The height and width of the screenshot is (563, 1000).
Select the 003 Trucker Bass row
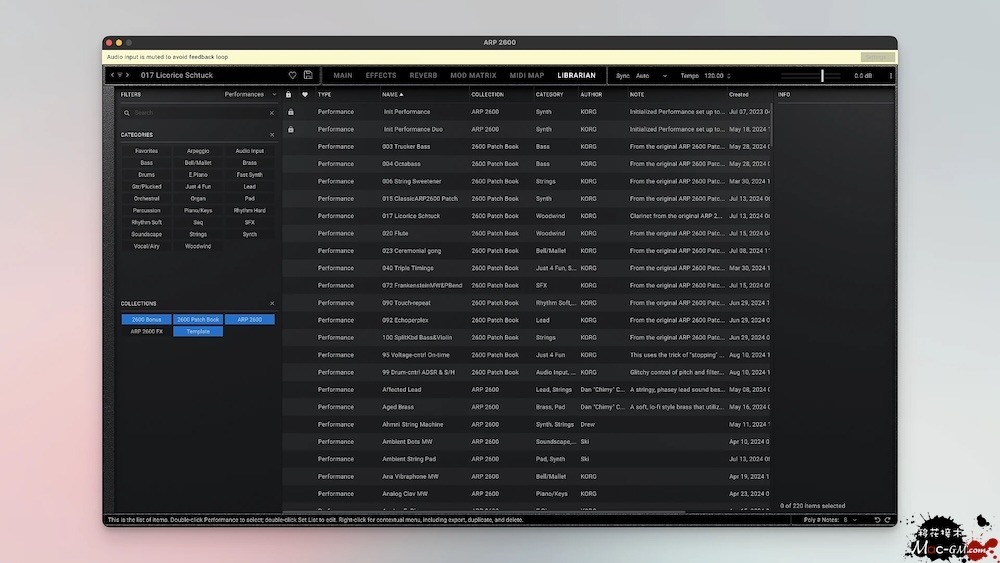click(x=526, y=147)
